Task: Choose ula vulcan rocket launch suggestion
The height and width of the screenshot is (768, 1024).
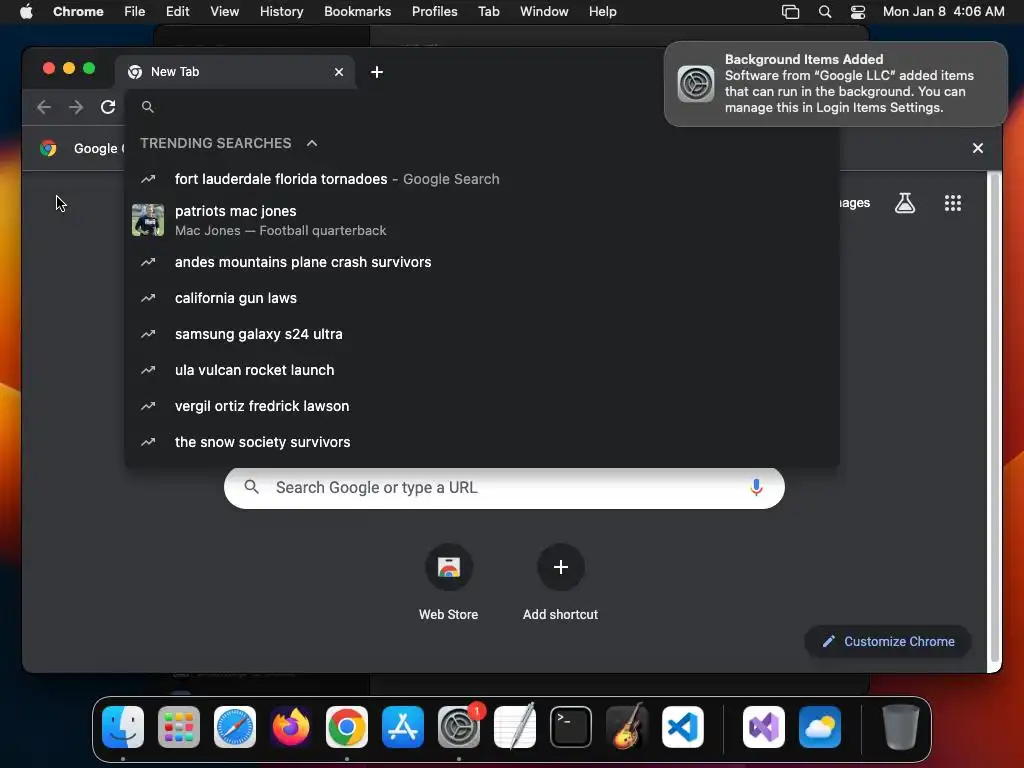Action: (482, 370)
